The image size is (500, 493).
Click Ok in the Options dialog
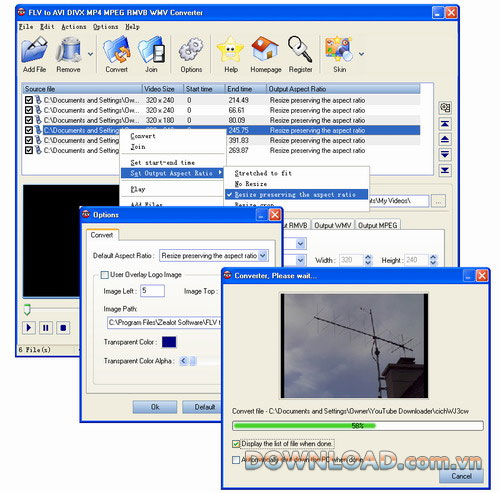coord(155,407)
